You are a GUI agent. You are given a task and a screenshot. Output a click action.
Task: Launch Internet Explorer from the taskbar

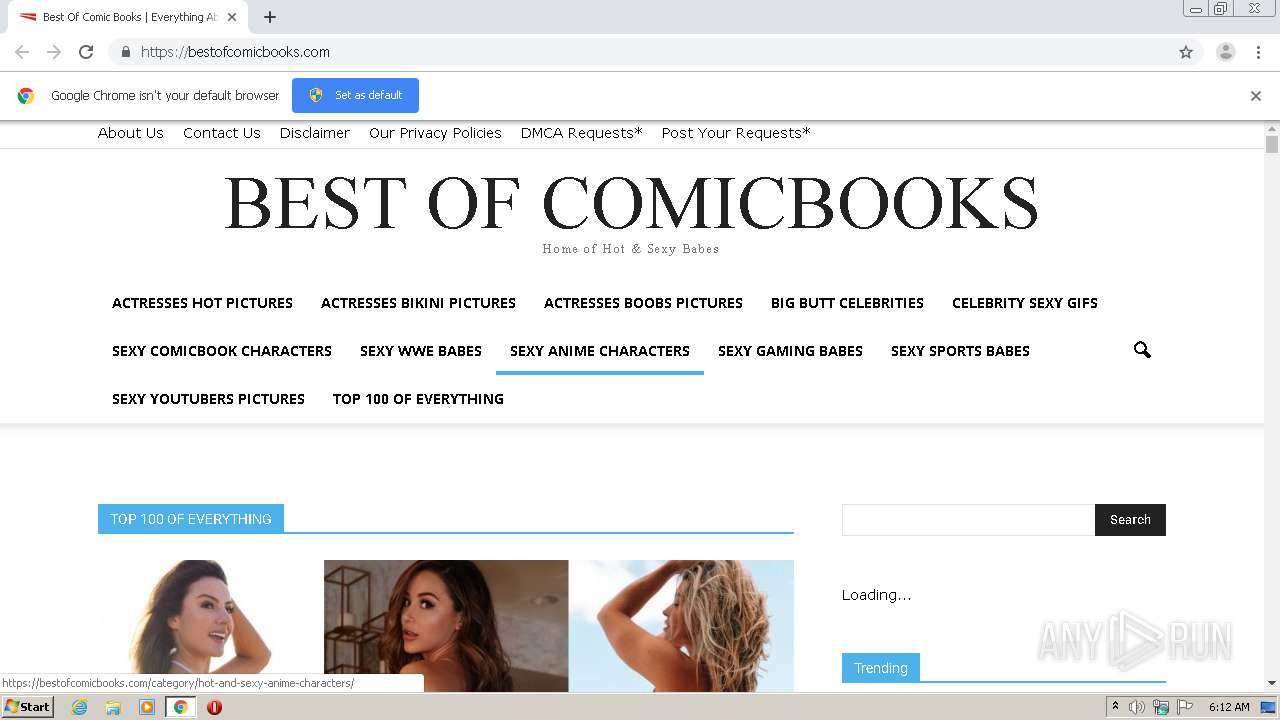point(79,707)
